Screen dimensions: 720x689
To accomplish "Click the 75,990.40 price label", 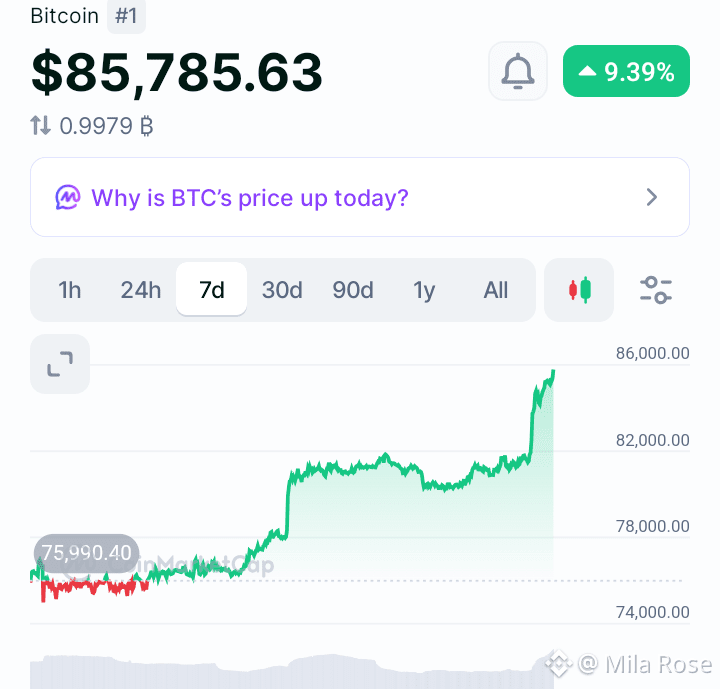I will click(86, 553).
